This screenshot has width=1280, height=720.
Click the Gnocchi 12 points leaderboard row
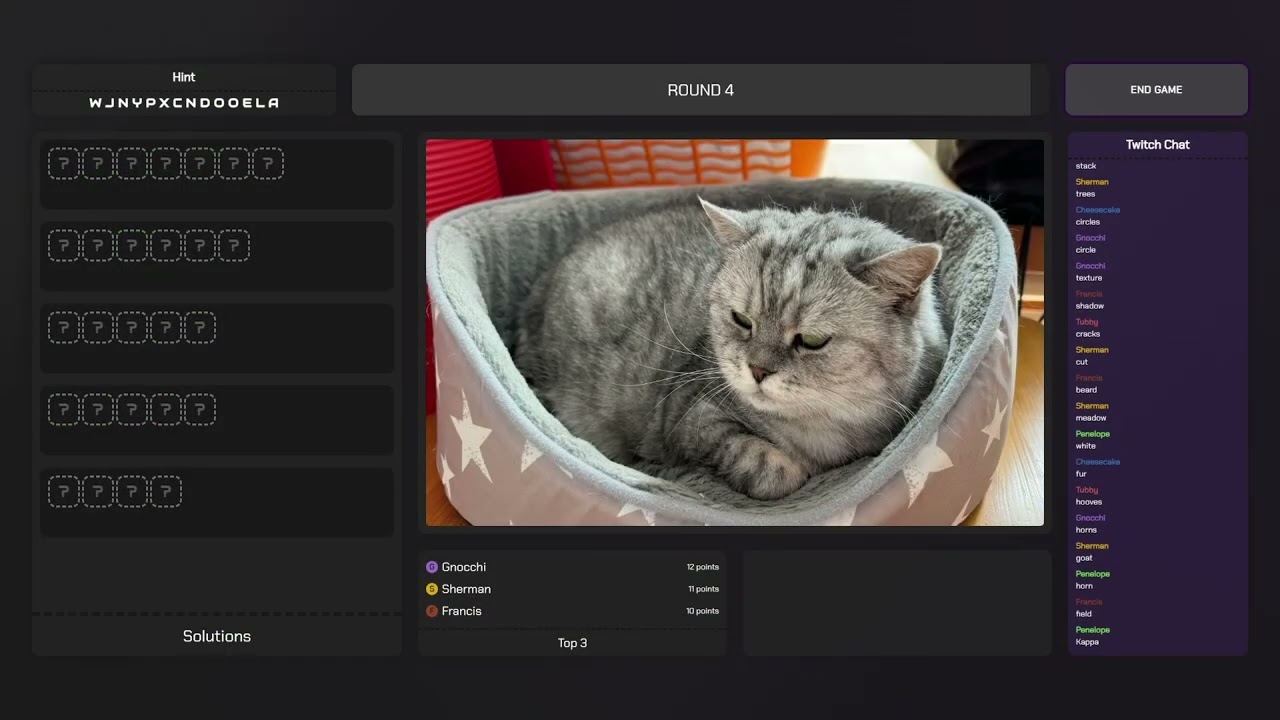click(x=572, y=567)
